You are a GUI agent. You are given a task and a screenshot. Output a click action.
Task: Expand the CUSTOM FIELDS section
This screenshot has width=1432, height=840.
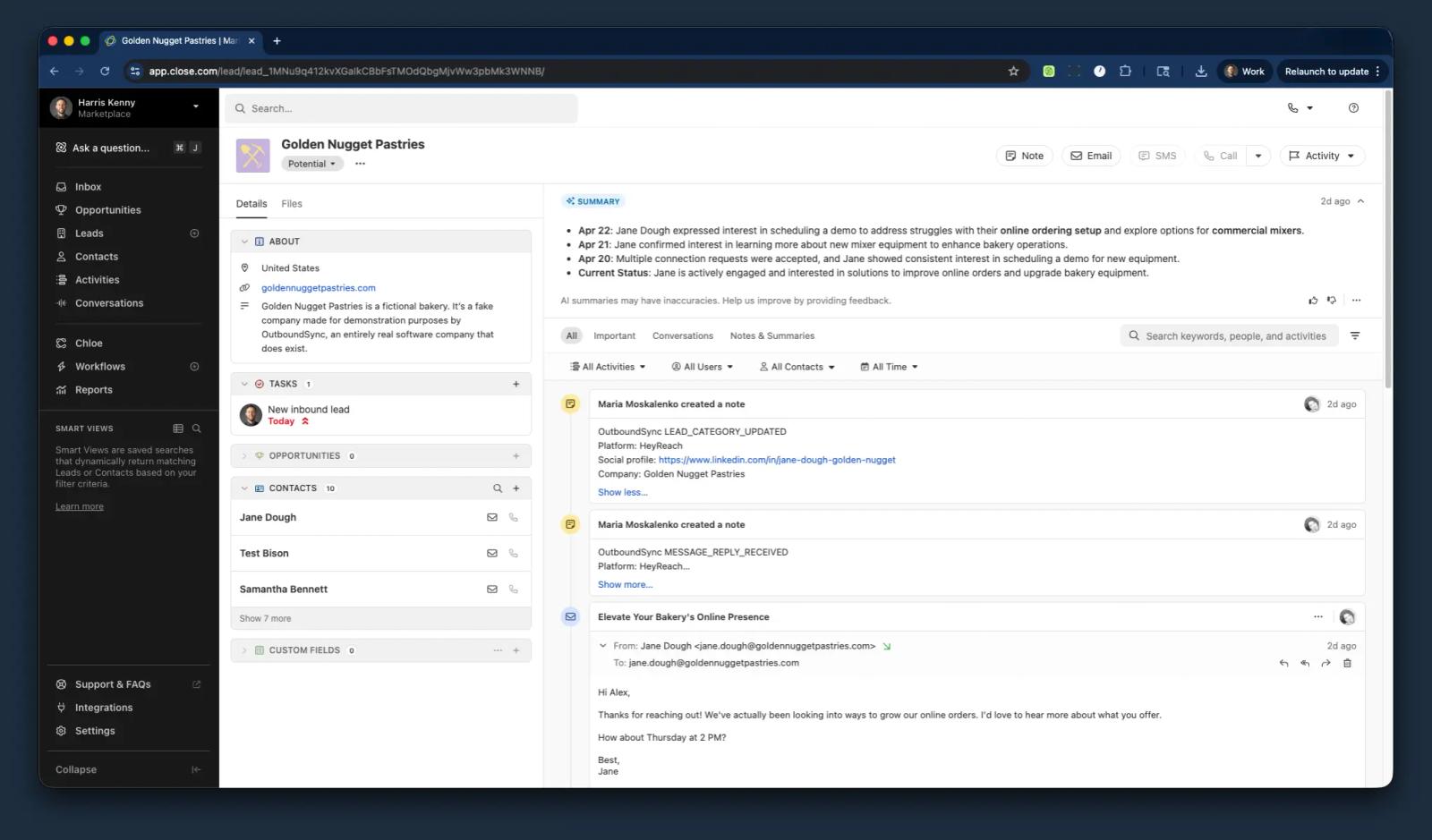[x=244, y=650]
